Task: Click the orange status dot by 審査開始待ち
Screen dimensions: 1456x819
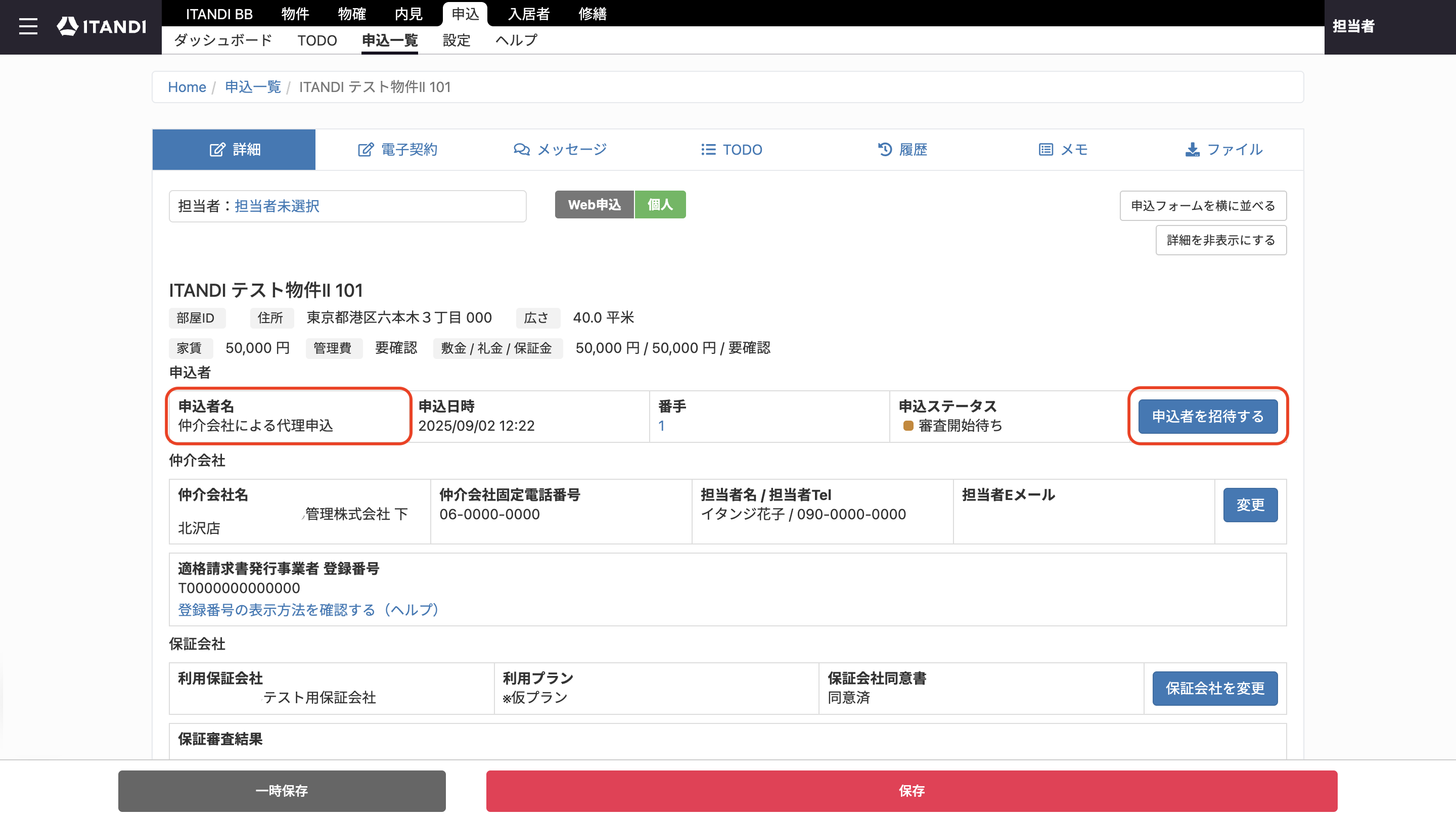Action: click(908, 426)
